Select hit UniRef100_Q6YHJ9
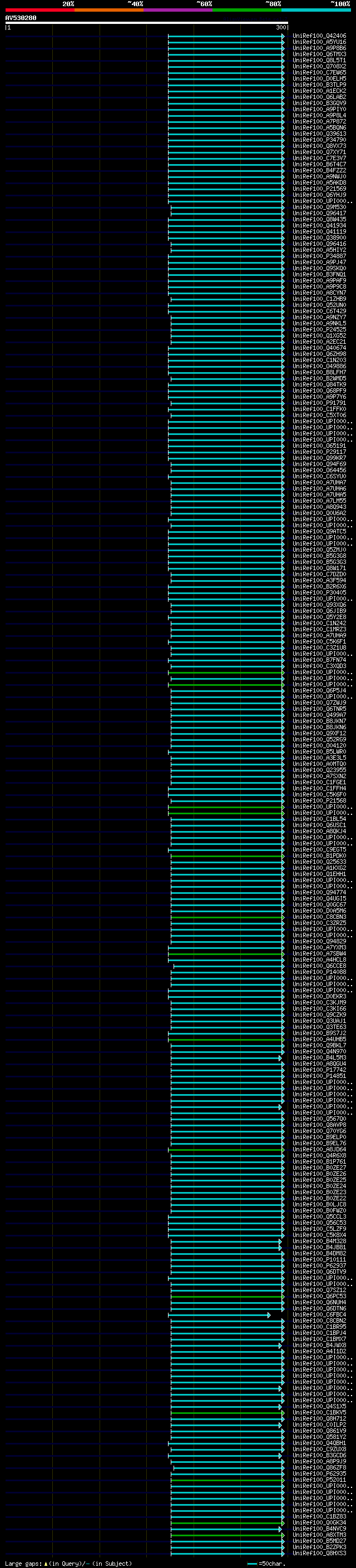The height and width of the screenshot is (1568, 356). pos(319,195)
